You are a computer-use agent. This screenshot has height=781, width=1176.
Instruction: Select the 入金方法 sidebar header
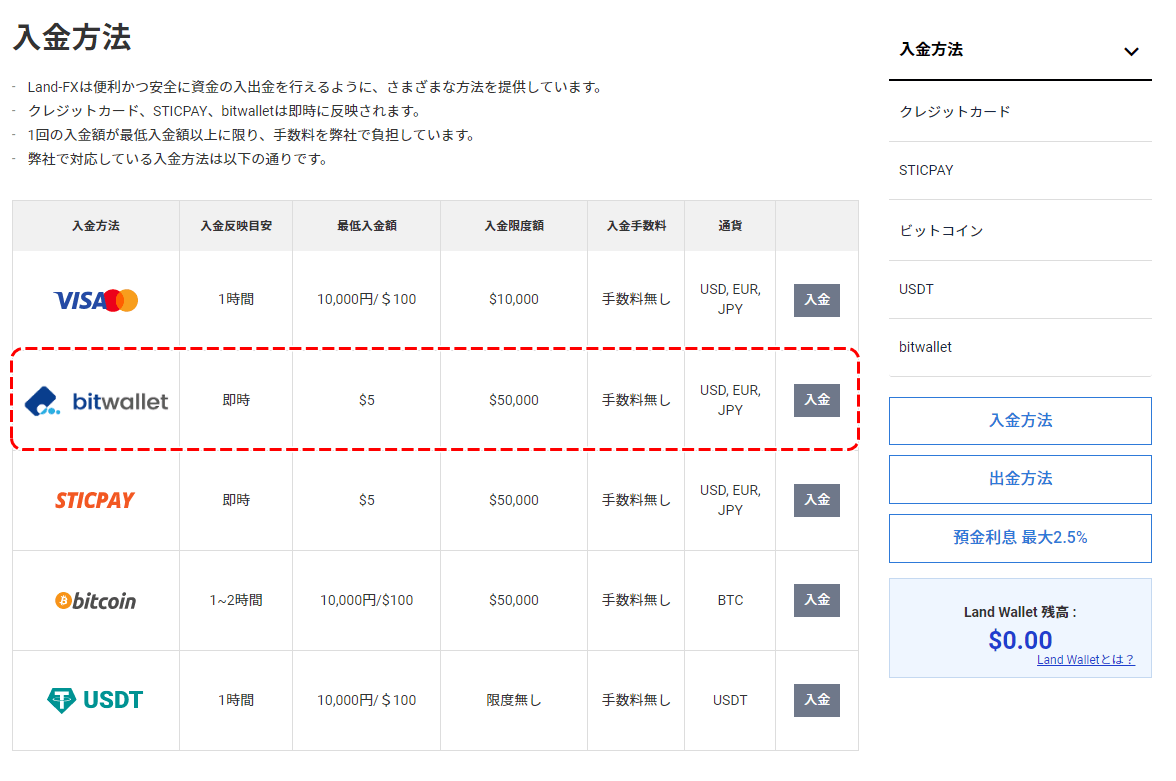(x=1020, y=50)
